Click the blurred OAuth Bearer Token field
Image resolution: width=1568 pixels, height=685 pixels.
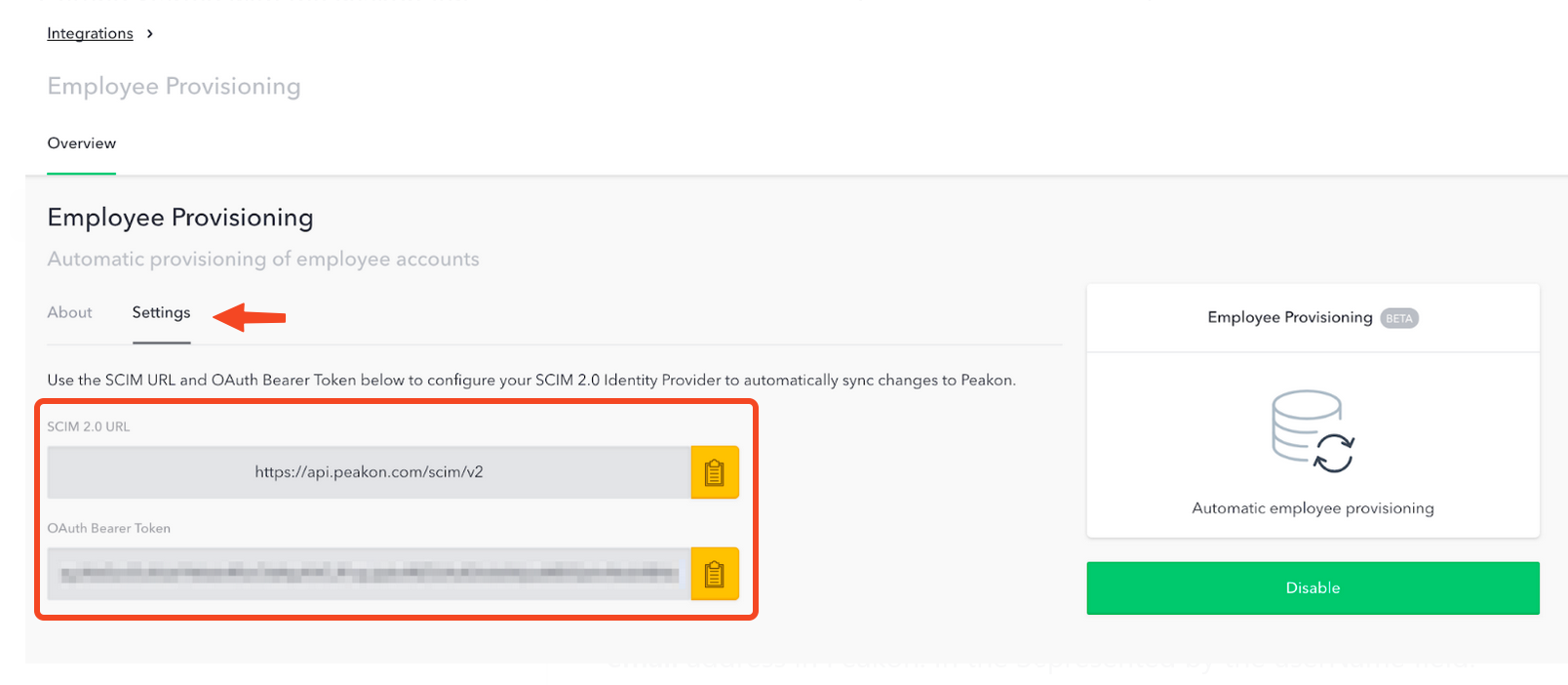click(x=369, y=574)
